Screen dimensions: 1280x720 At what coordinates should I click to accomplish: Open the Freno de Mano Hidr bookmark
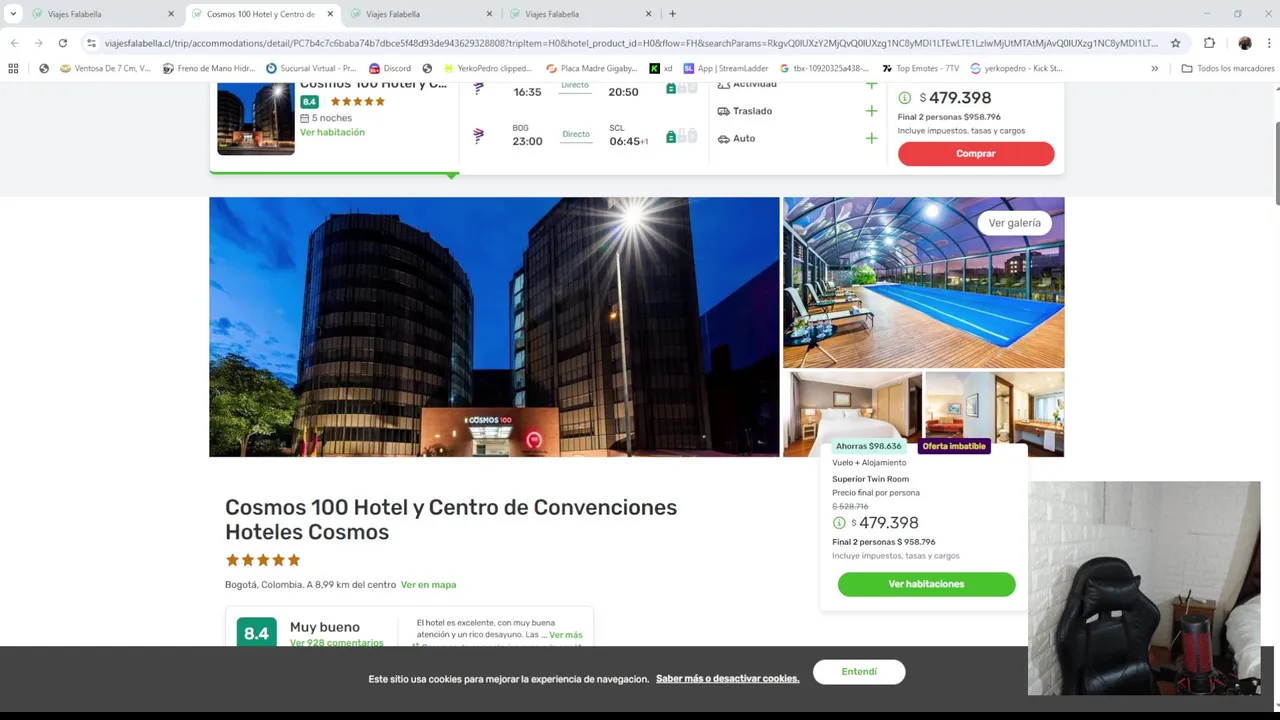coord(209,68)
